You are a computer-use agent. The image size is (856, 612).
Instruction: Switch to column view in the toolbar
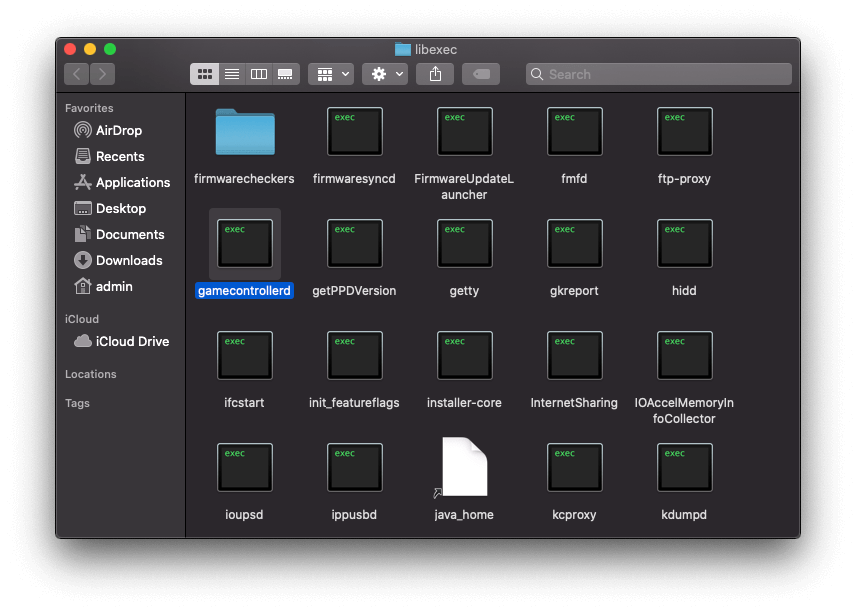point(259,73)
